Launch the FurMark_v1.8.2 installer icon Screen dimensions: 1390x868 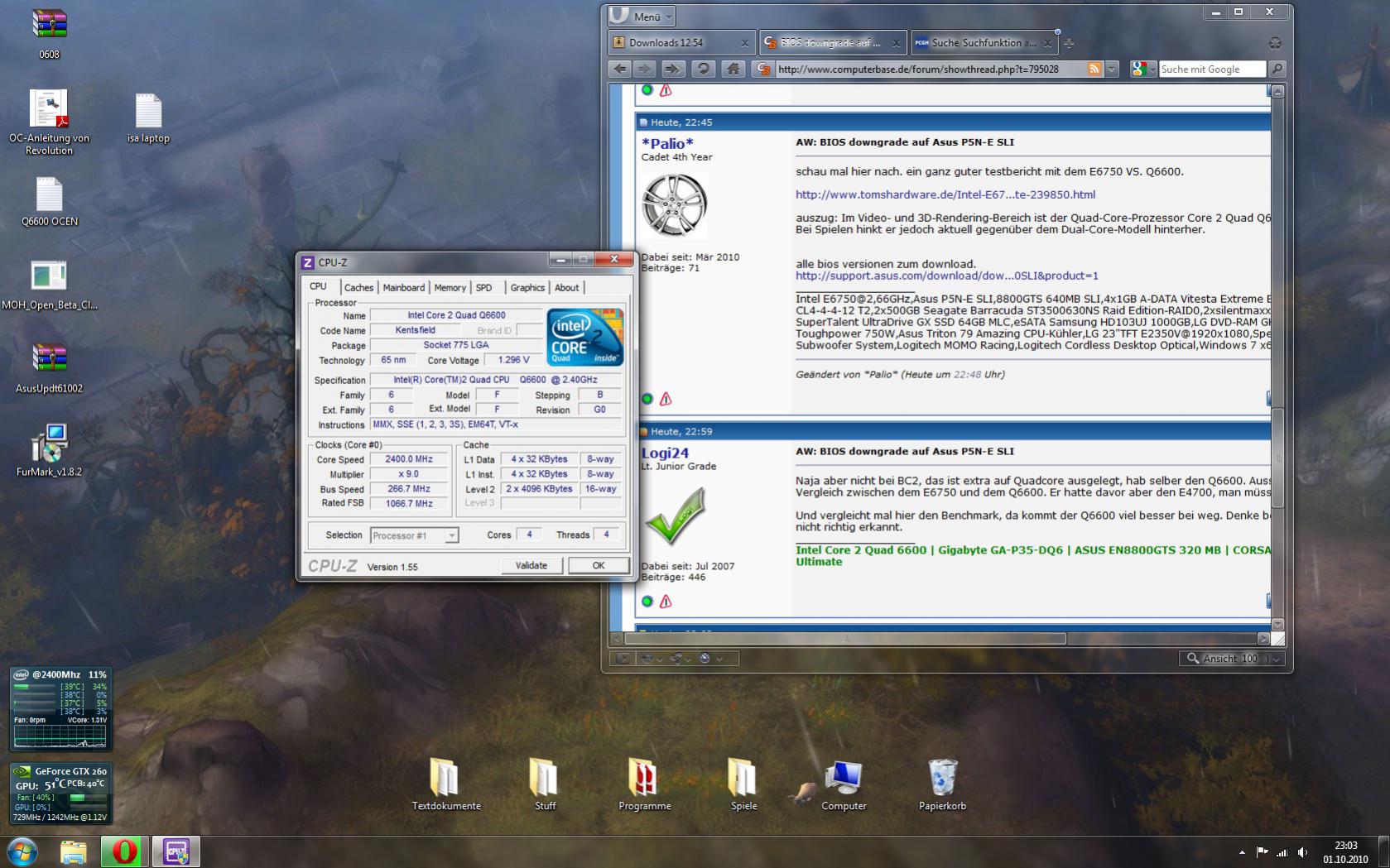tap(49, 451)
